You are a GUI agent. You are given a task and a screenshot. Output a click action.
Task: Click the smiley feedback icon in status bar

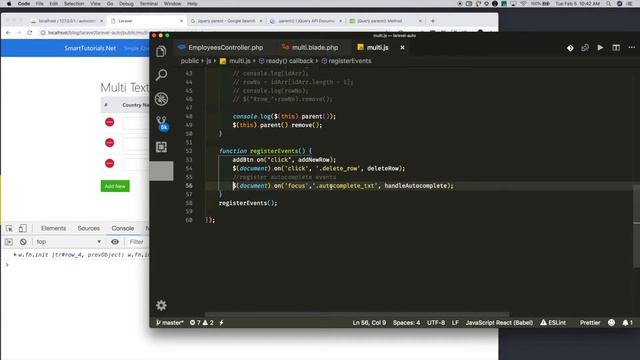pyautogui.click(x=611, y=322)
